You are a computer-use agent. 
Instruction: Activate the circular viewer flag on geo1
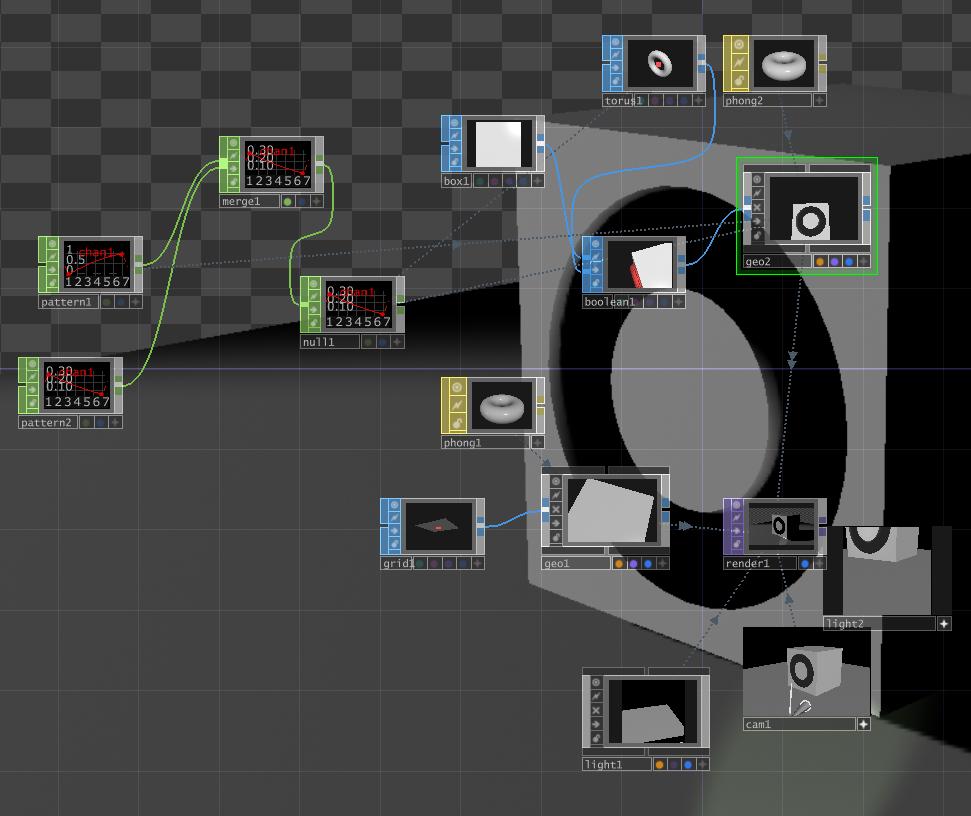coord(556,482)
